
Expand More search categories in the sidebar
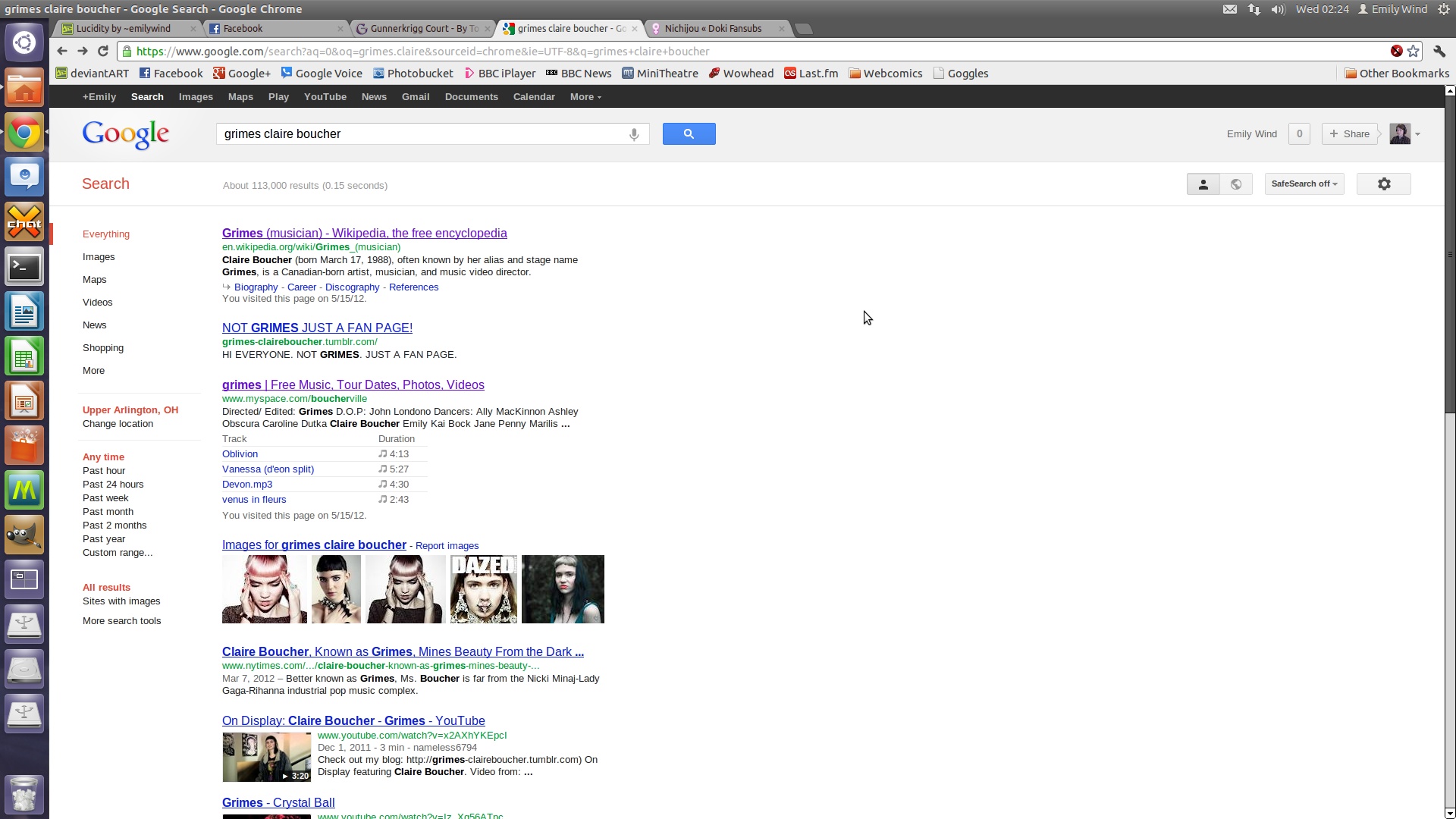(x=94, y=371)
